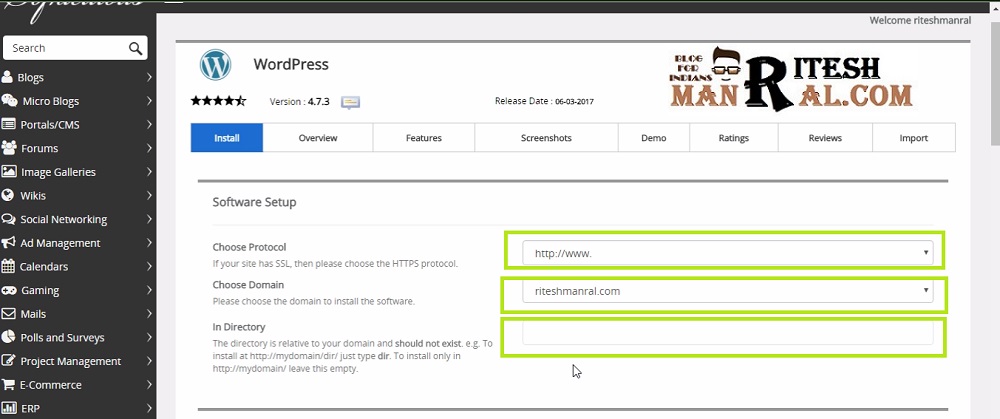The height and width of the screenshot is (419, 1000).
Task: Click the Project Management edit icon
Action: pyautogui.click(x=8, y=361)
